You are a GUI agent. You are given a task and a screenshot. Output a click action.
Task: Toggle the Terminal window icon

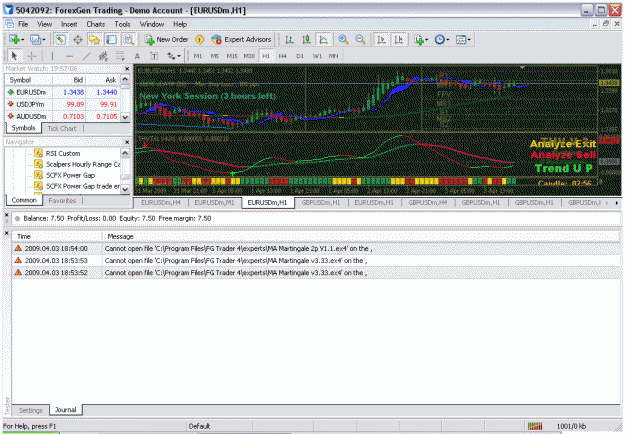click(112, 39)
